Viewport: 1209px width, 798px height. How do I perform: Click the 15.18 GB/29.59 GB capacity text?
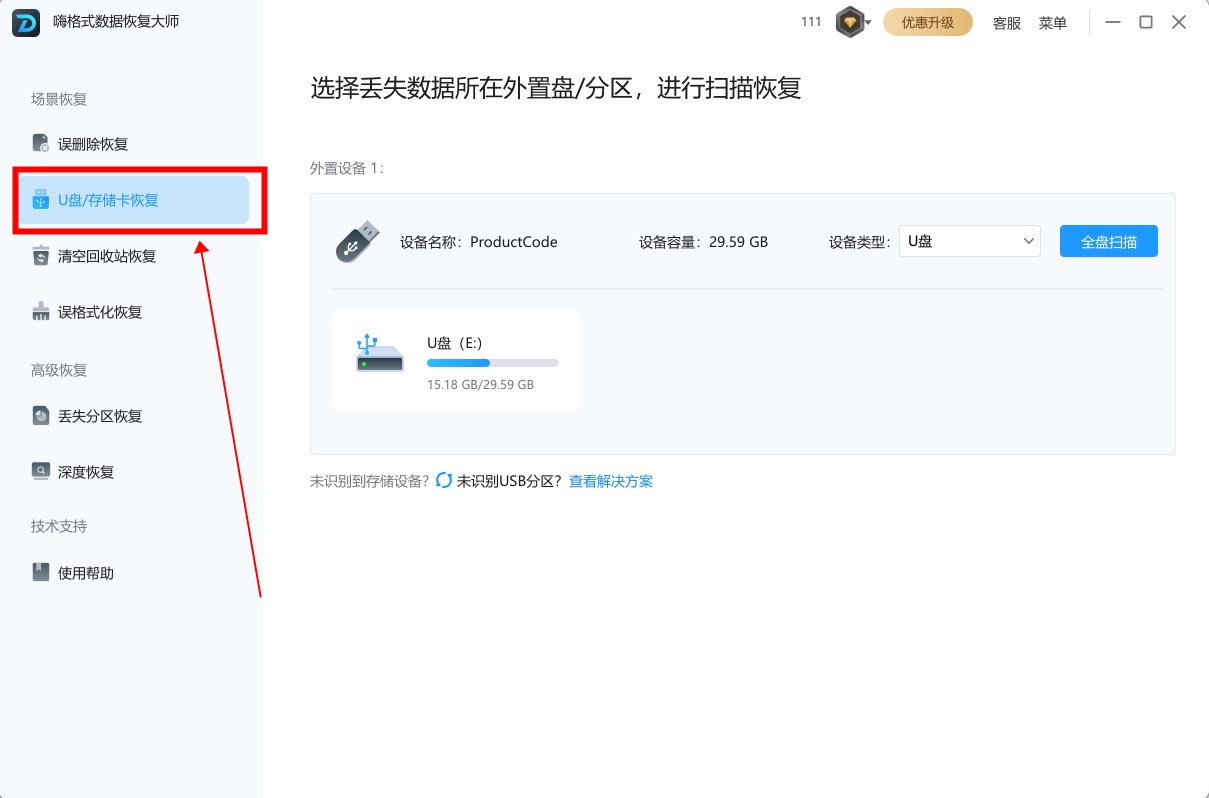click(x=480, y=384)
